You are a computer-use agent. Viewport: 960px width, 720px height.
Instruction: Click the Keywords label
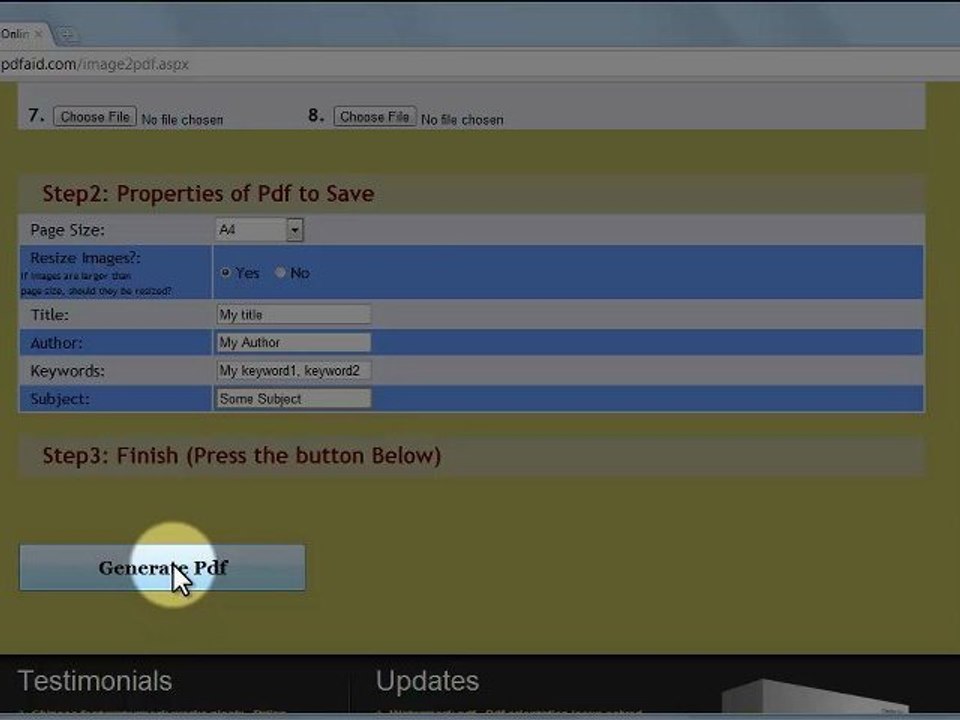(67, 371)
